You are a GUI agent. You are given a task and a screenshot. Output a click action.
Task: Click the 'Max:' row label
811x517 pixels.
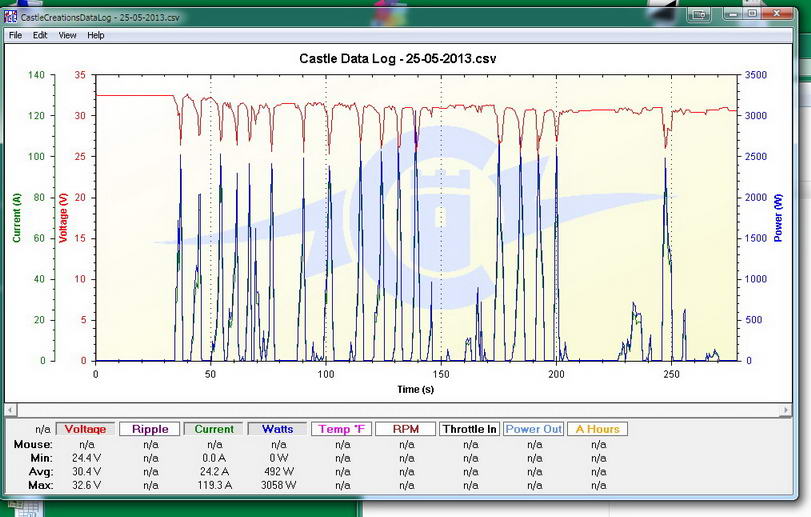[x=40, y=485]
